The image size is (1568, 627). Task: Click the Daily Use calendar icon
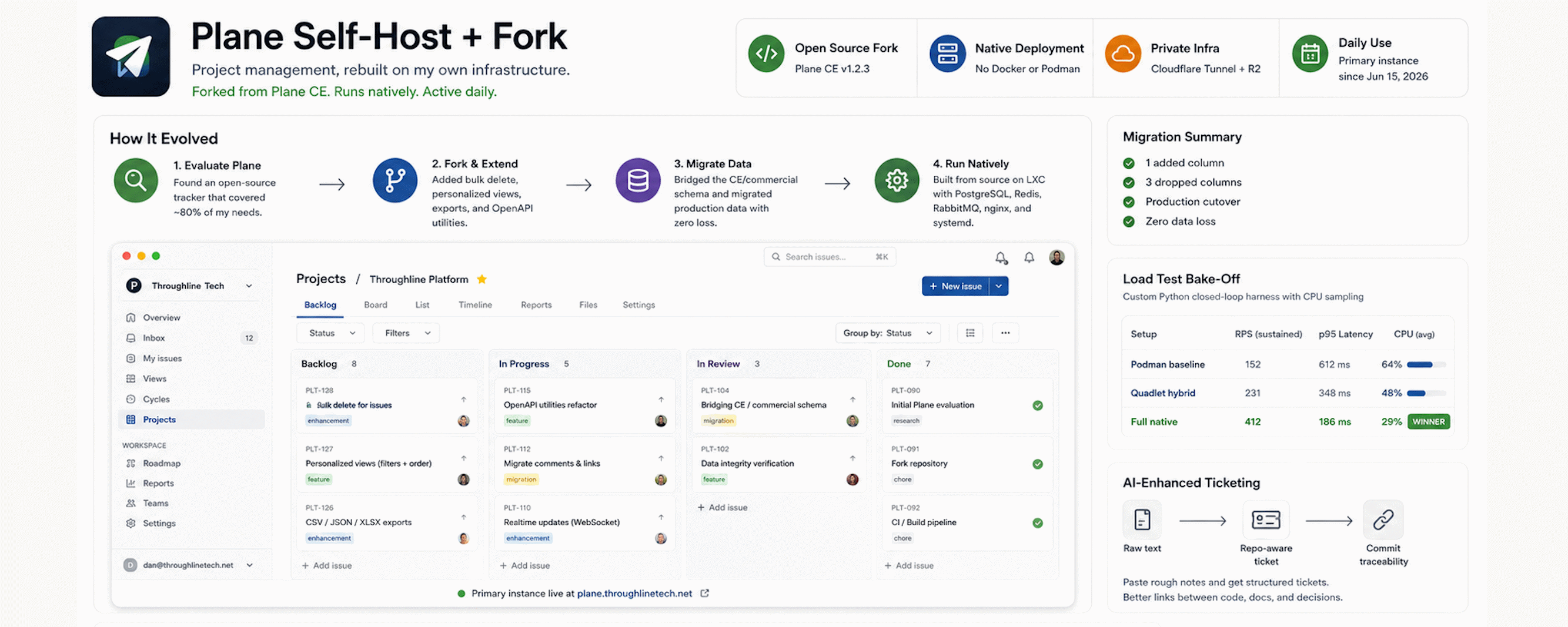pos(1310,53)
